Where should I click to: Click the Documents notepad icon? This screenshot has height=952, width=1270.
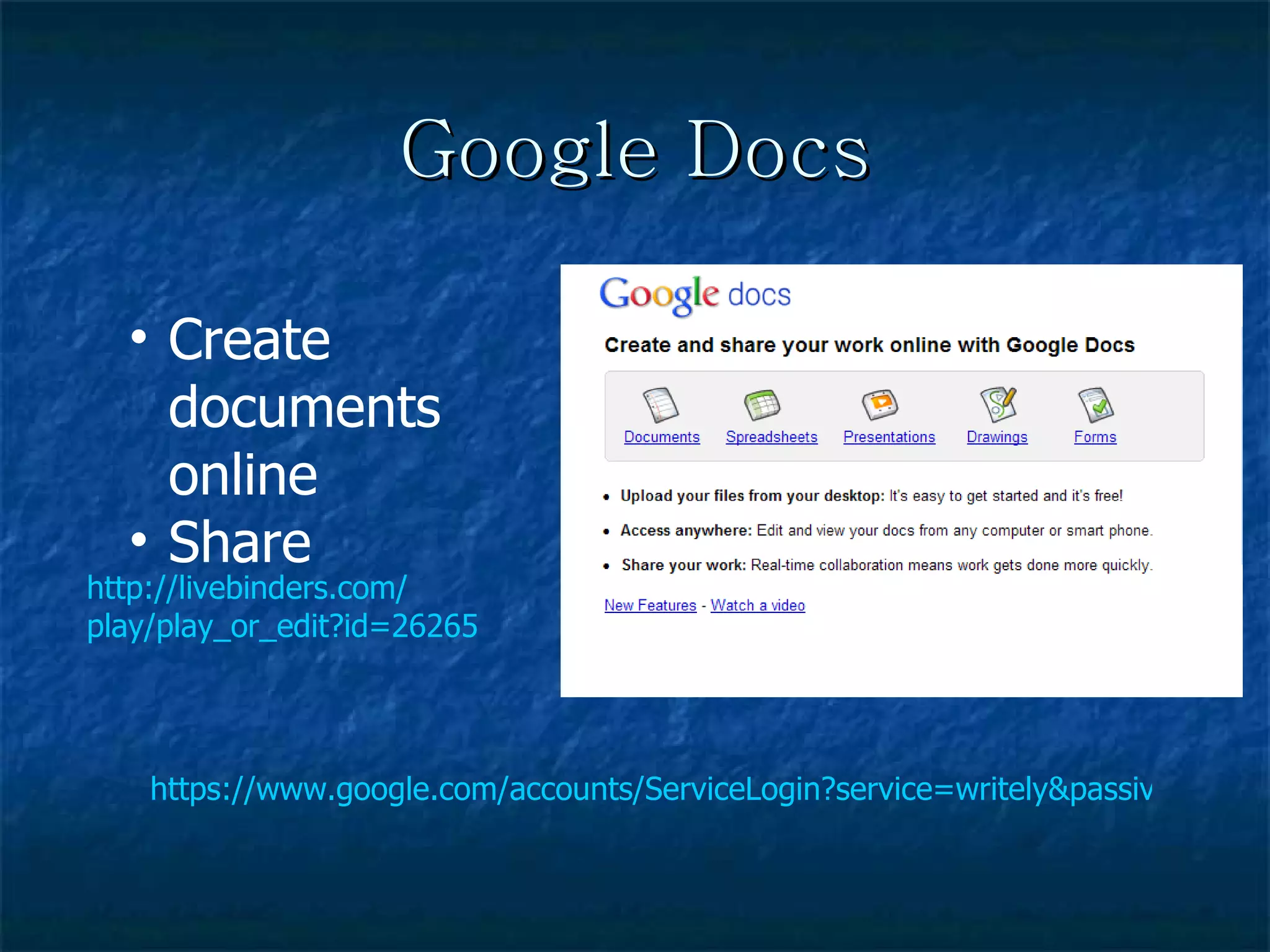[x=661, y=405]
